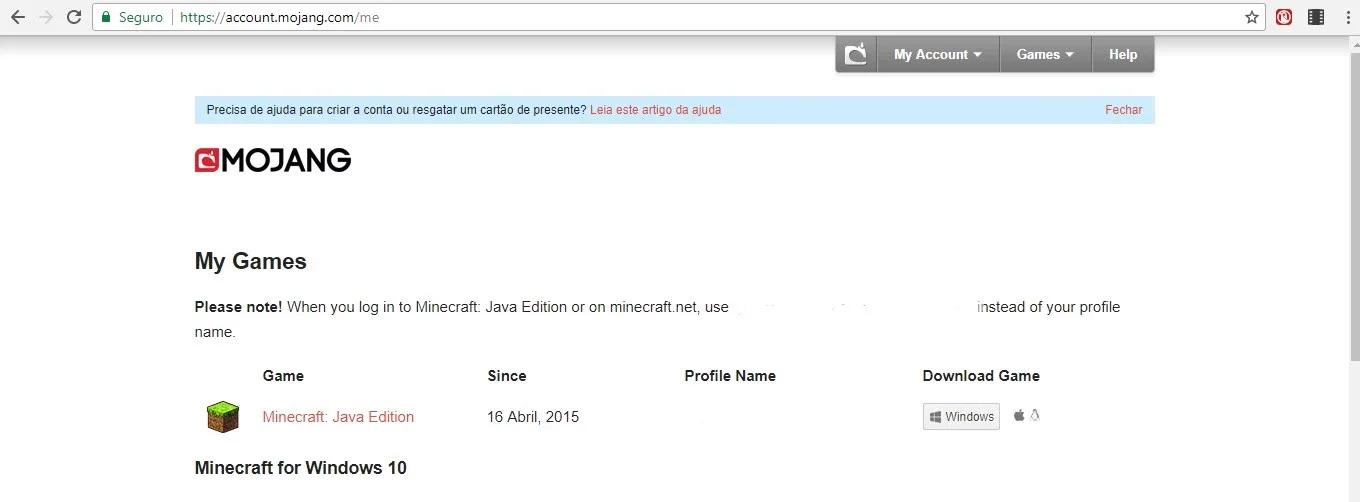The height and width of the screenshot is (502, 1360).
Task: Open the Games dropdown menu
Action: point(1045,54)
